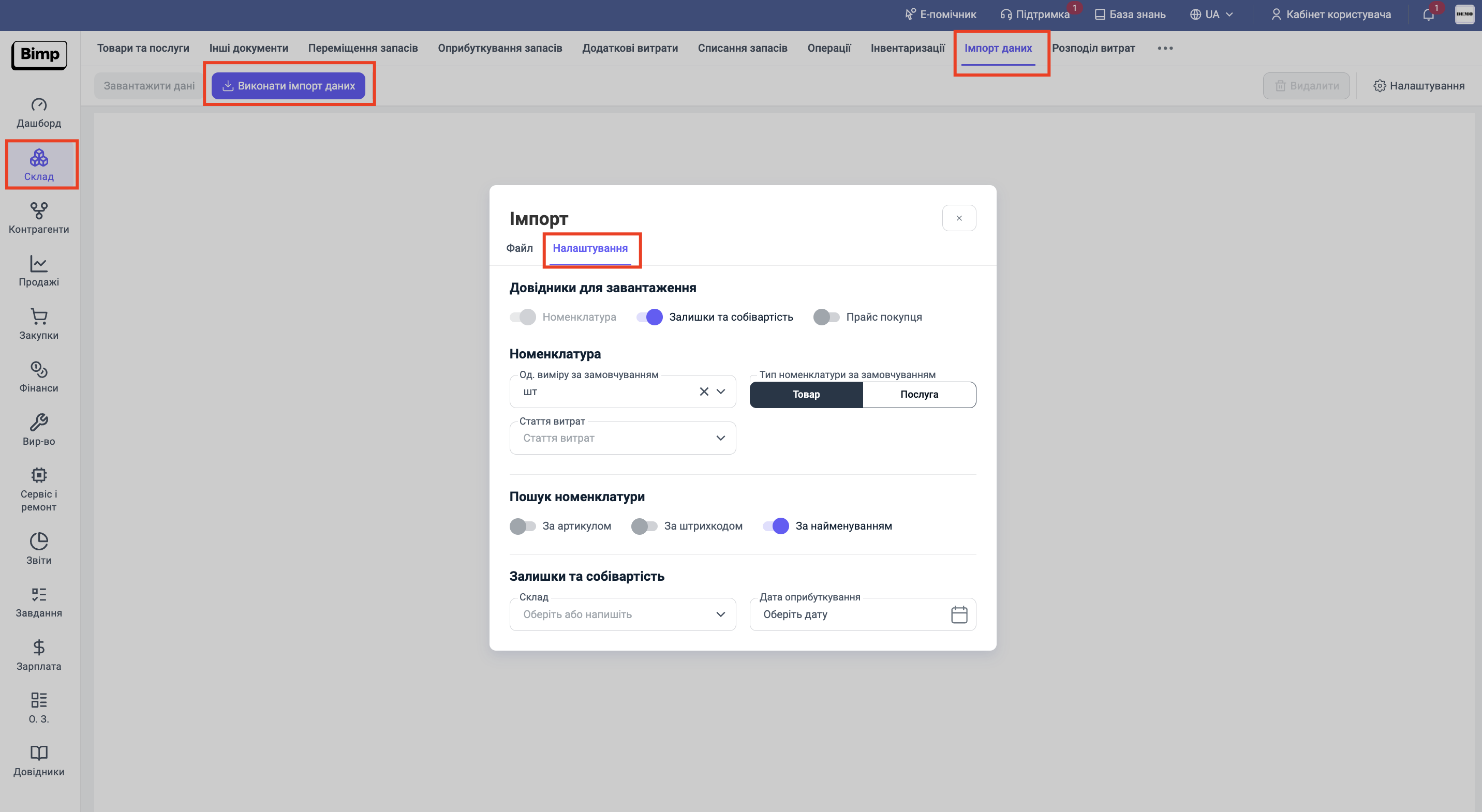Open Звіти pie chart icon
This screenshot has height=812, width=1482.
tap(38, 548)
